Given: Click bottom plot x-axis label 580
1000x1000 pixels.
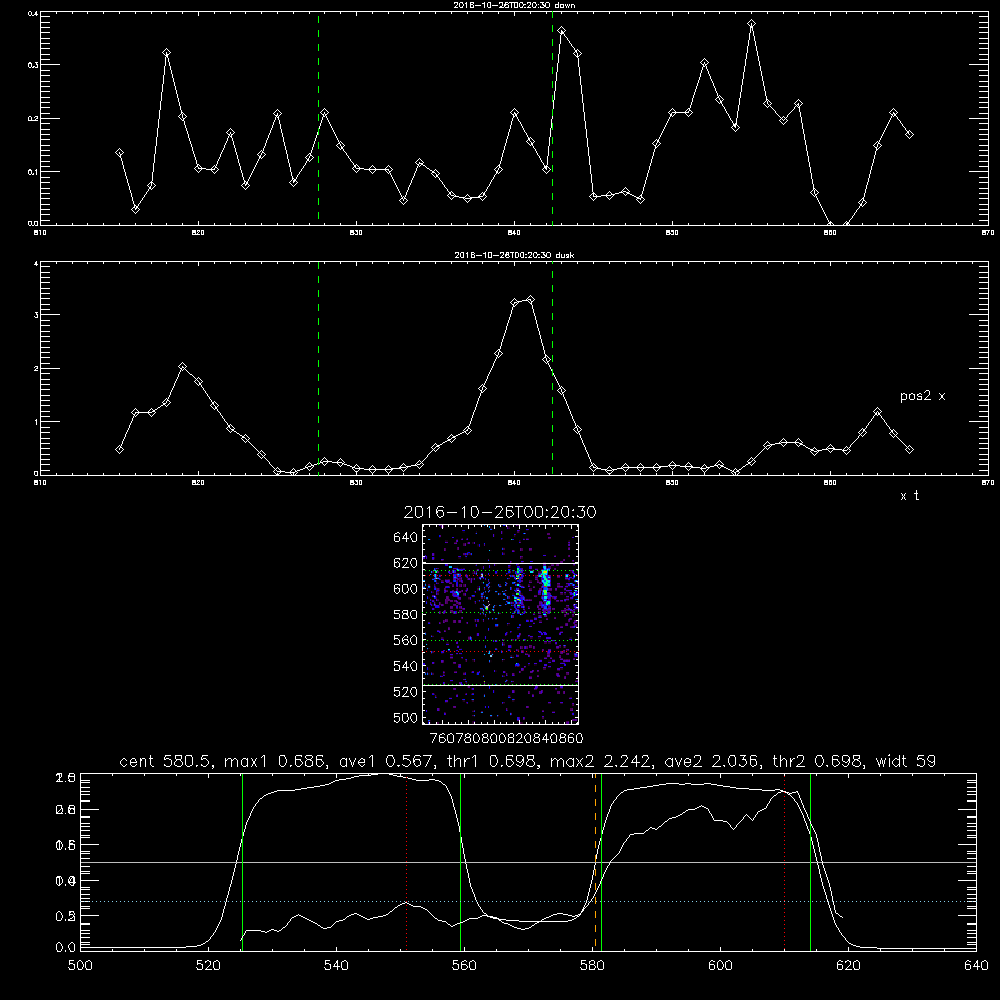Looking at the screenshot, I should [592, 966].
